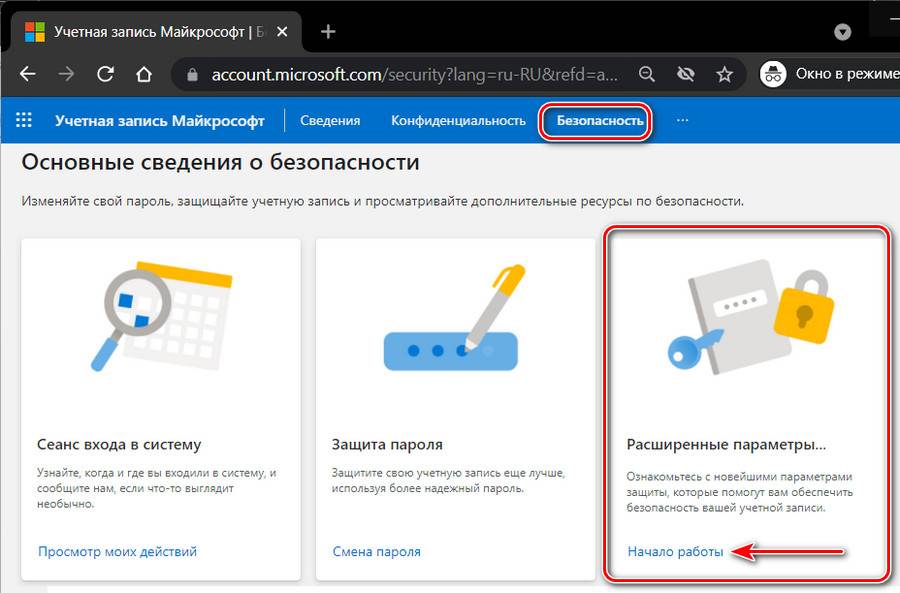Image resolution: width=900 pixels, height=593 pixels.
Task: Expand the more navigation items ellipsis
Action: 682,121
